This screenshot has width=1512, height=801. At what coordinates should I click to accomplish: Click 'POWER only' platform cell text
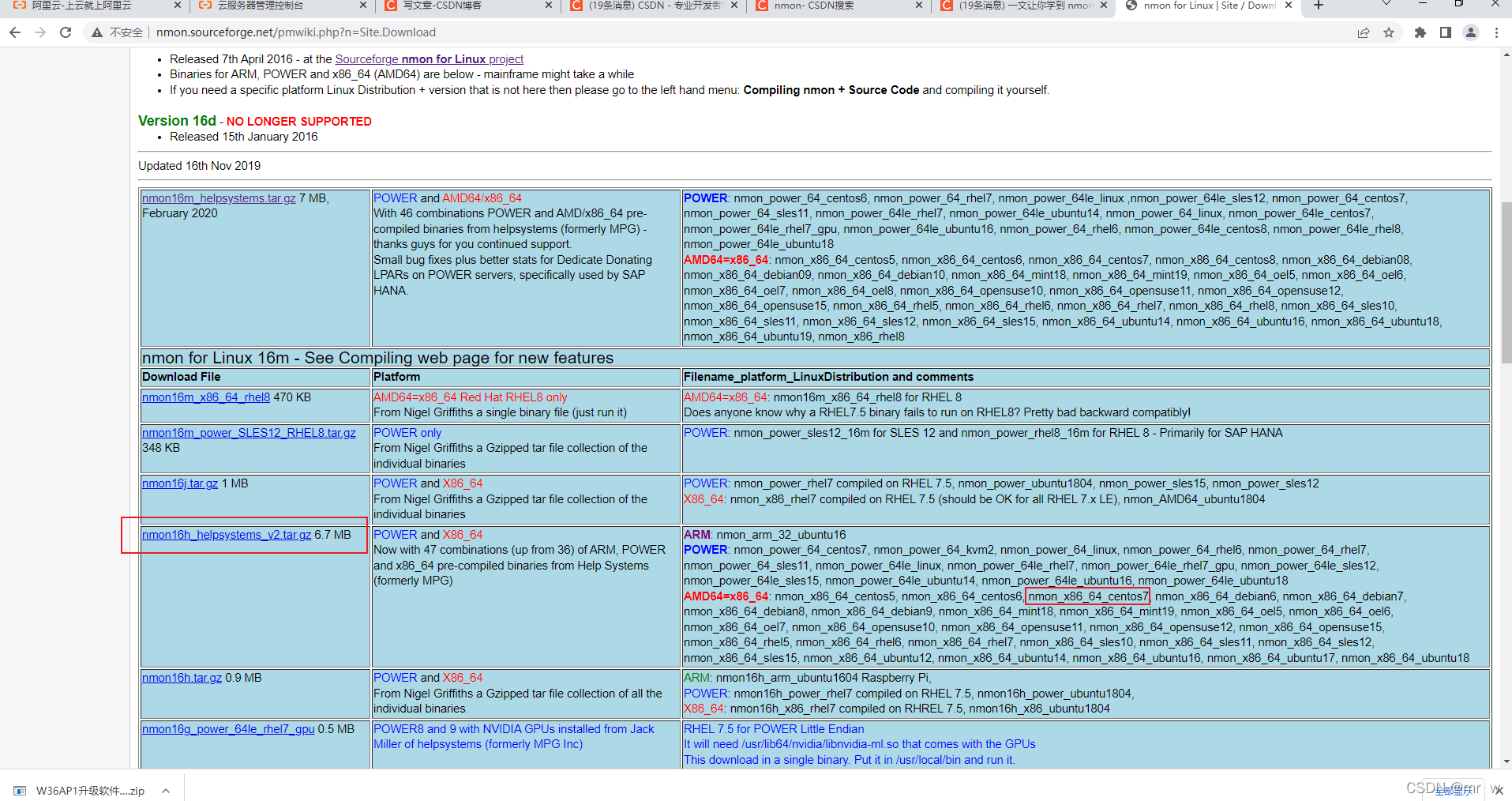[407, 433]
